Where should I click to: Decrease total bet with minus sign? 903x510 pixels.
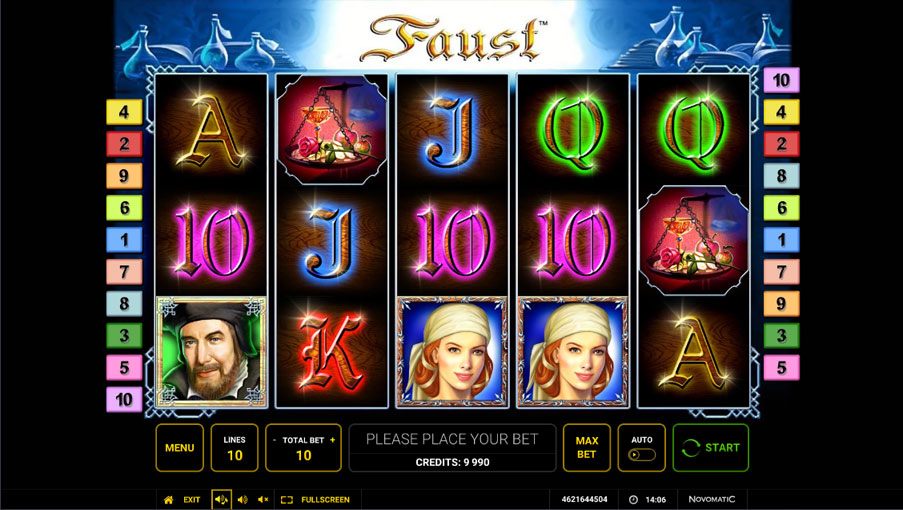(x=275, y=440)
